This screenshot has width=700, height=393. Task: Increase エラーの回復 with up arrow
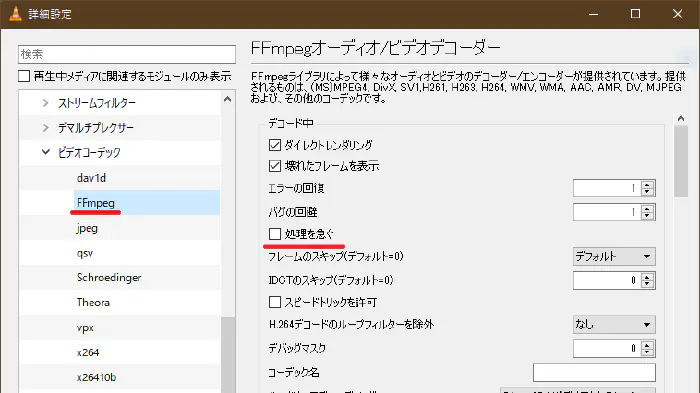click(x=647, y=184)
